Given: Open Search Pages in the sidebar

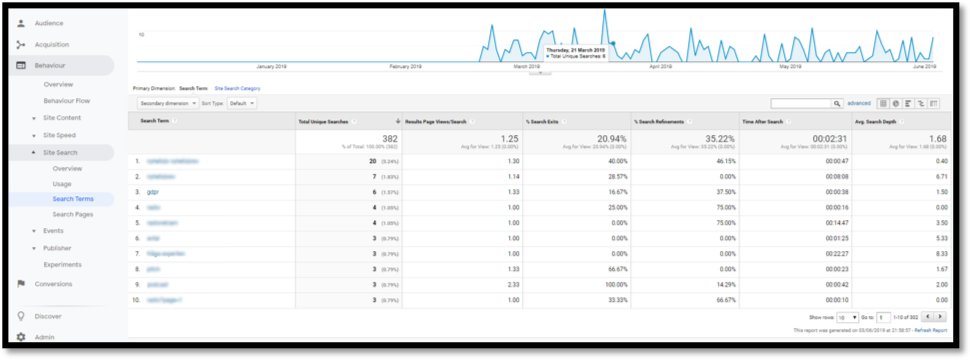Looking at the screenshot, I should [73, 215].
